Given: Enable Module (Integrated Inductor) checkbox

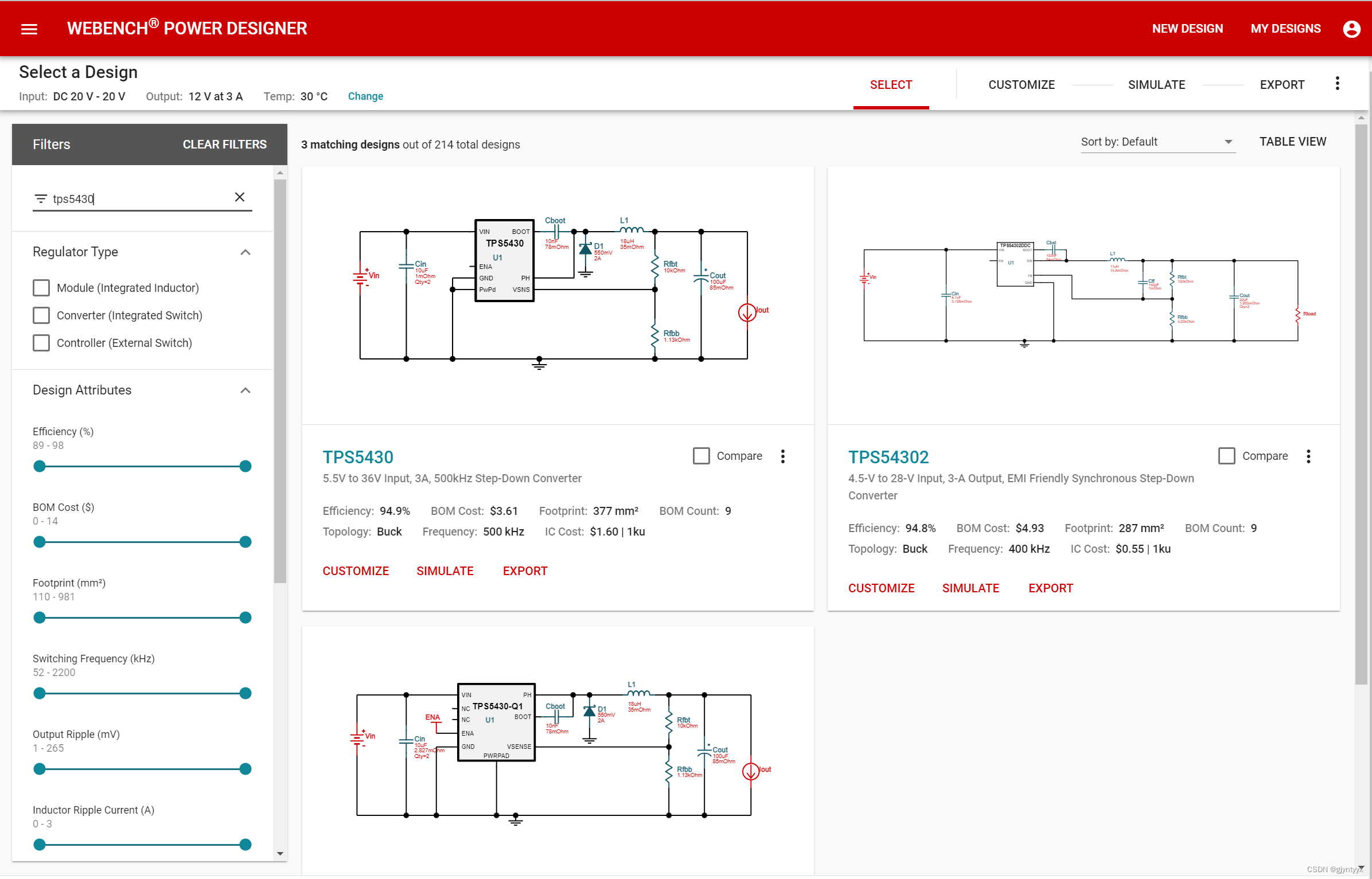Looking at the screenshot, I should point(41,288).
